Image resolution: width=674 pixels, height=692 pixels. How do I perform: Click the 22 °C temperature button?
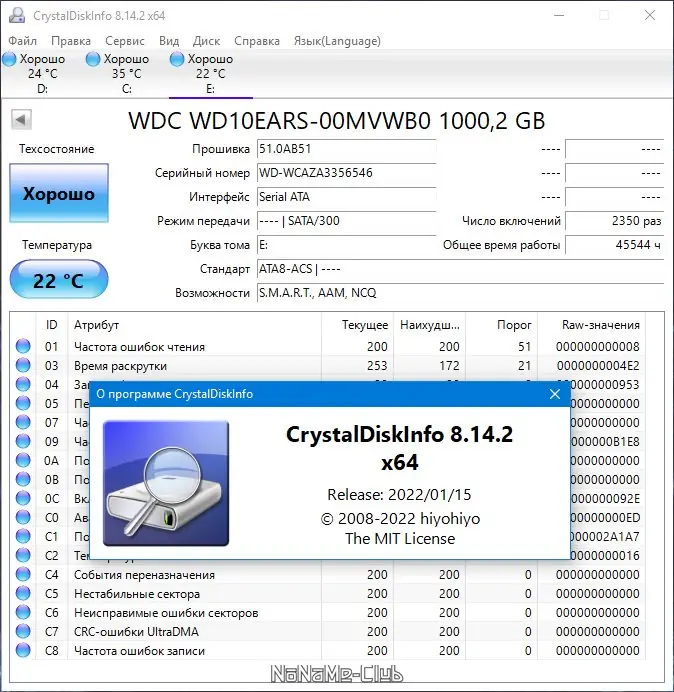pos(59,280)
